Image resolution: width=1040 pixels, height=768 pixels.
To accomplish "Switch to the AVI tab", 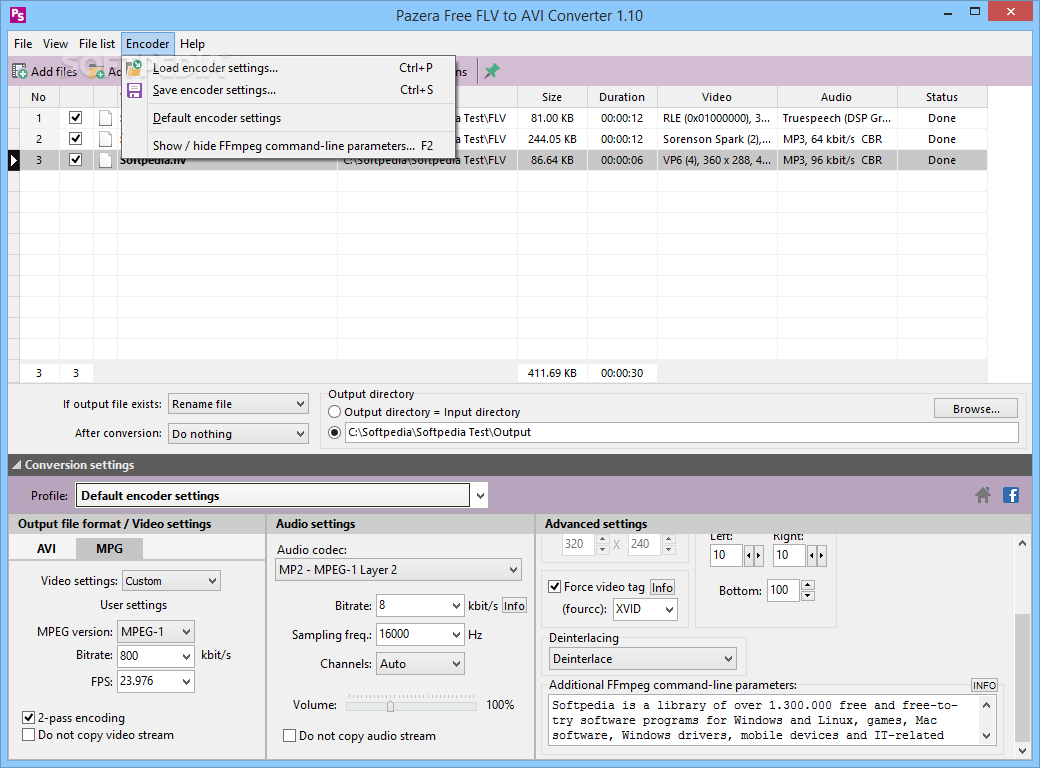I will click(46, 548).
